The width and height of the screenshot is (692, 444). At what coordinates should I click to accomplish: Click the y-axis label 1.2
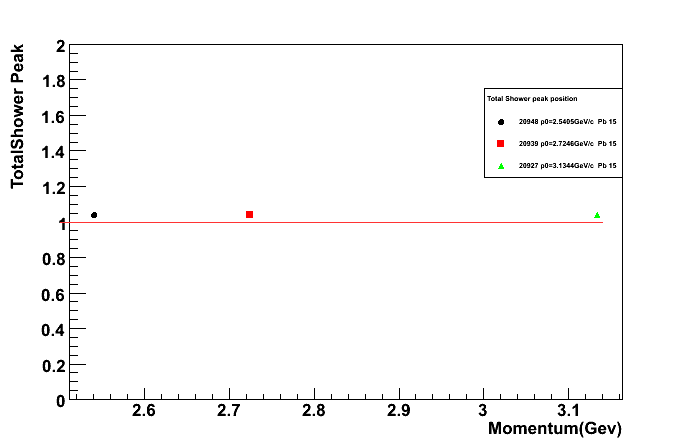click(54, 188)
